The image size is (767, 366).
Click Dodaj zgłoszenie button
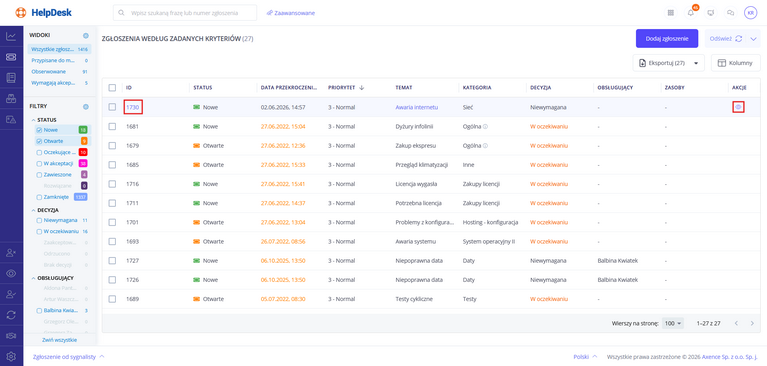point(667,38)
